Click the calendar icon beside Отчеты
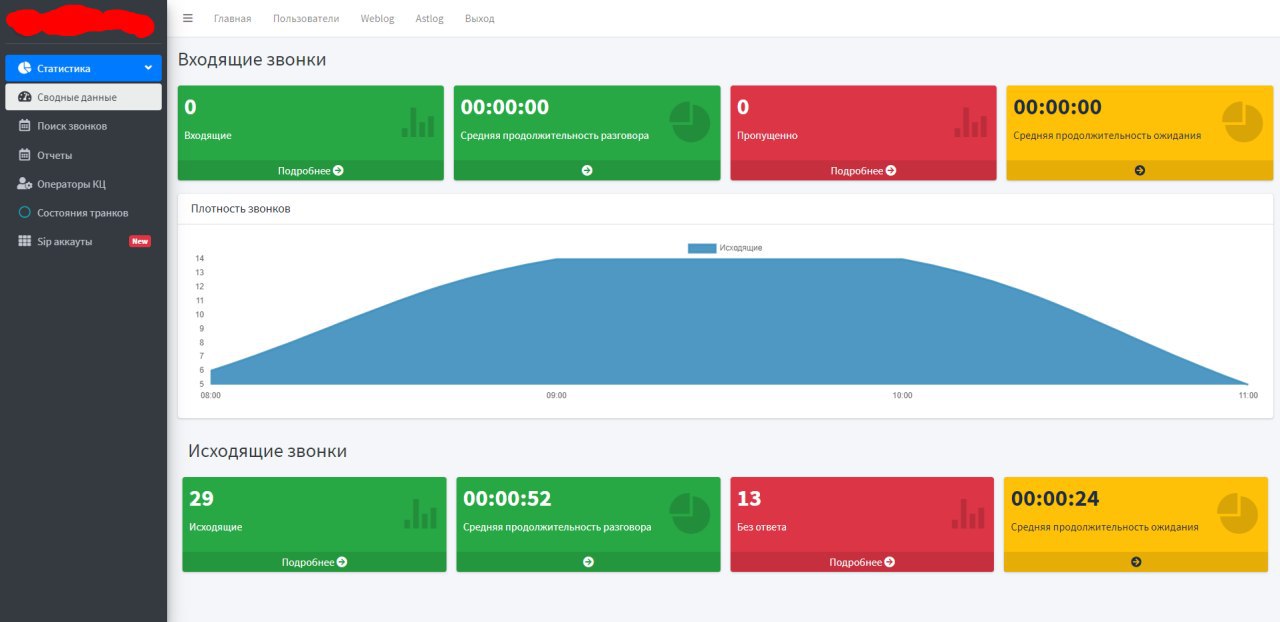 25,155
